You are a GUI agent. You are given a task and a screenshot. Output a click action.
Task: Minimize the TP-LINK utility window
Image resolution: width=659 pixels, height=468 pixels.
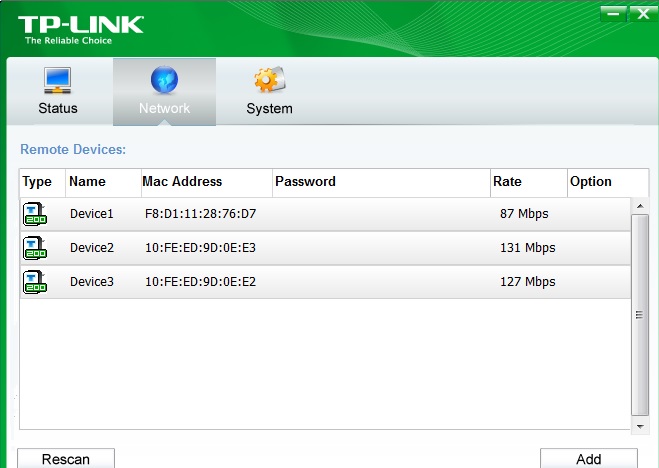(613, 14)
